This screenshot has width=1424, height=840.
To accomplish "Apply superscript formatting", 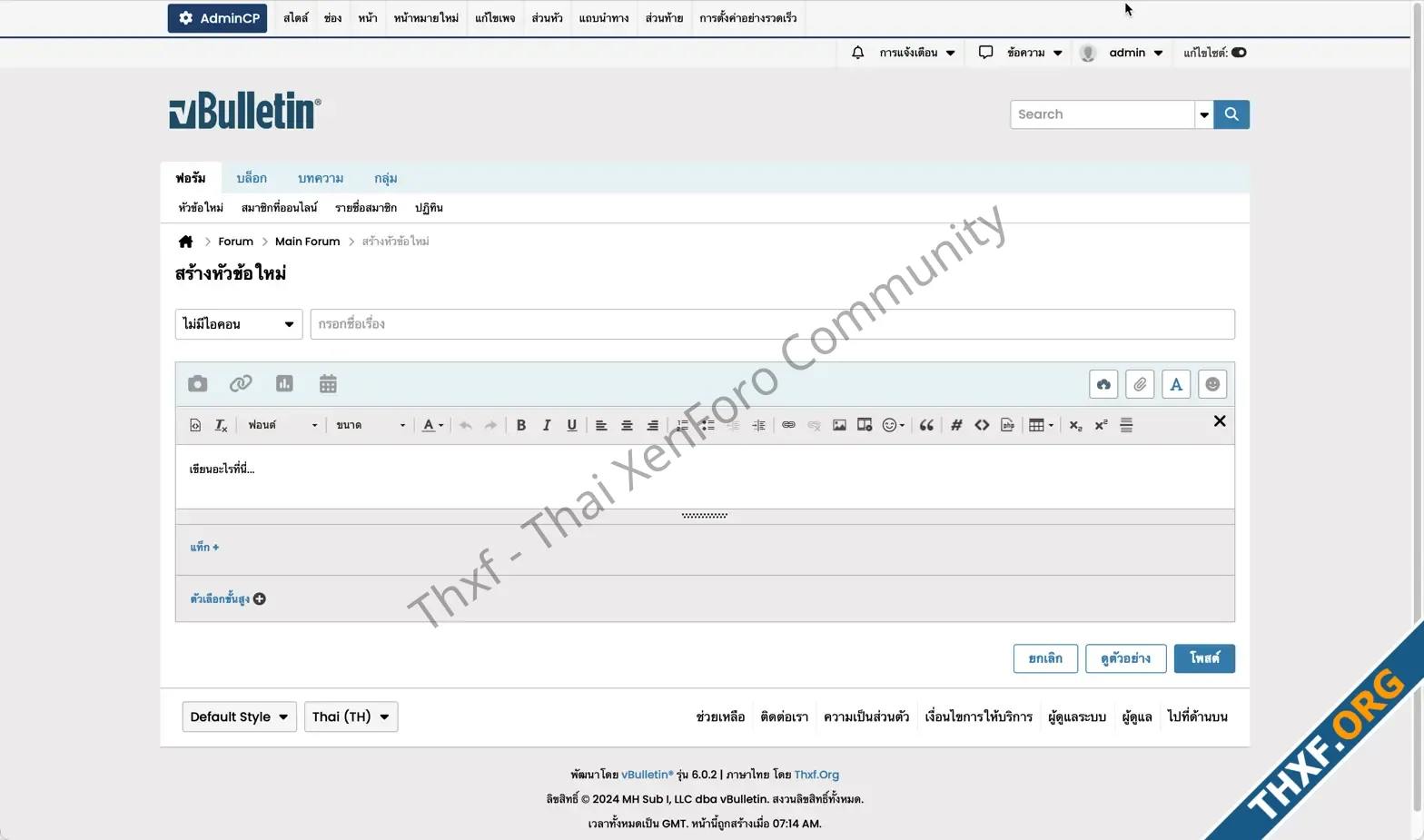I will tap(1101, 425).
